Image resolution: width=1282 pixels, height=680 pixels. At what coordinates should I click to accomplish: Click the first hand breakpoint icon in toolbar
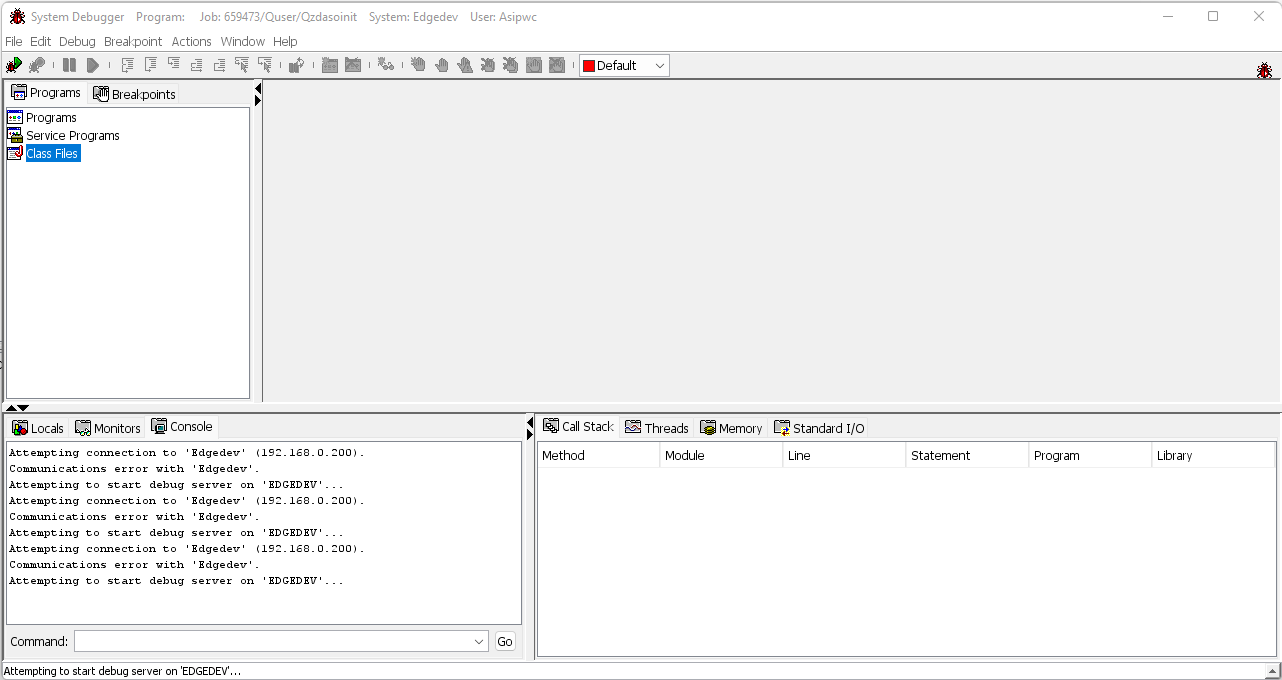tap(418, 65)
